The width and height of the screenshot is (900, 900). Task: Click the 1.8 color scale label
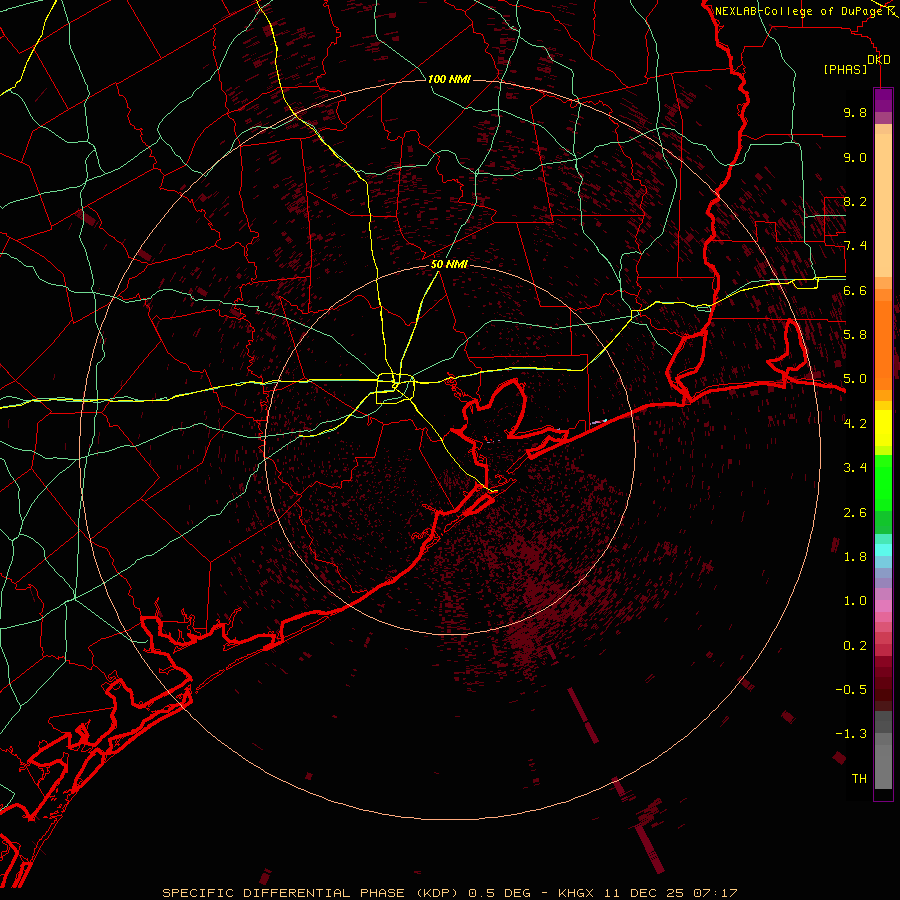855,557
